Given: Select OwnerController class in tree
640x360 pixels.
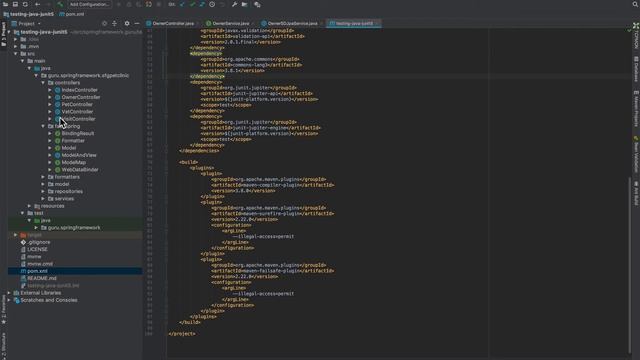Looking at the screenshot, I should tap(81, 97).
